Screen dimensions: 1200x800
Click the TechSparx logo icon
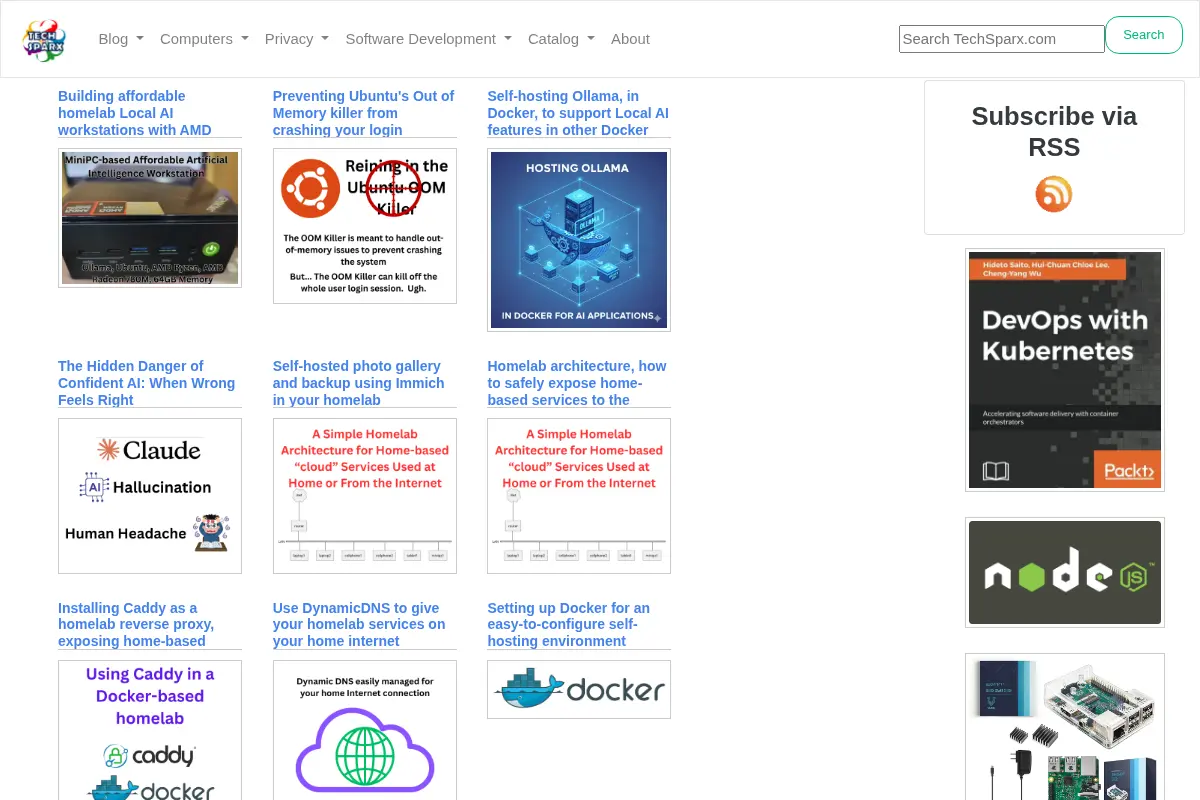tap(44, 39)
